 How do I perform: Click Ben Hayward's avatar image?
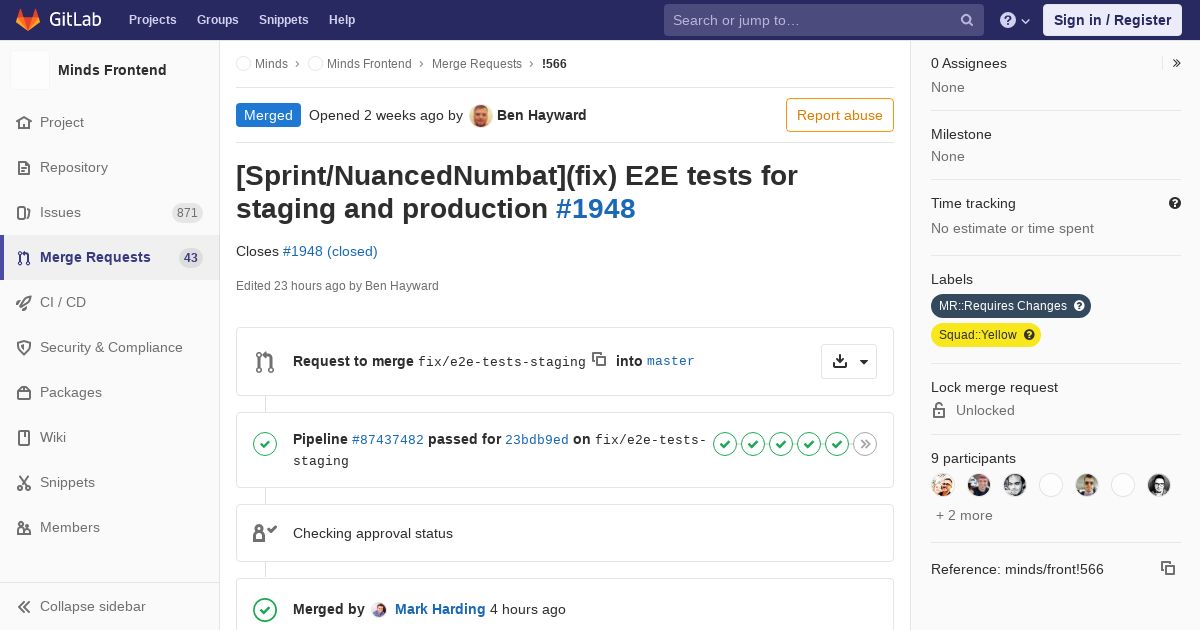481,116
